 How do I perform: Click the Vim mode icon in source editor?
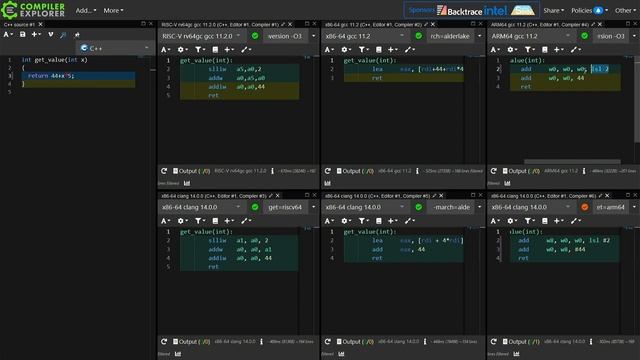[51, 35]
